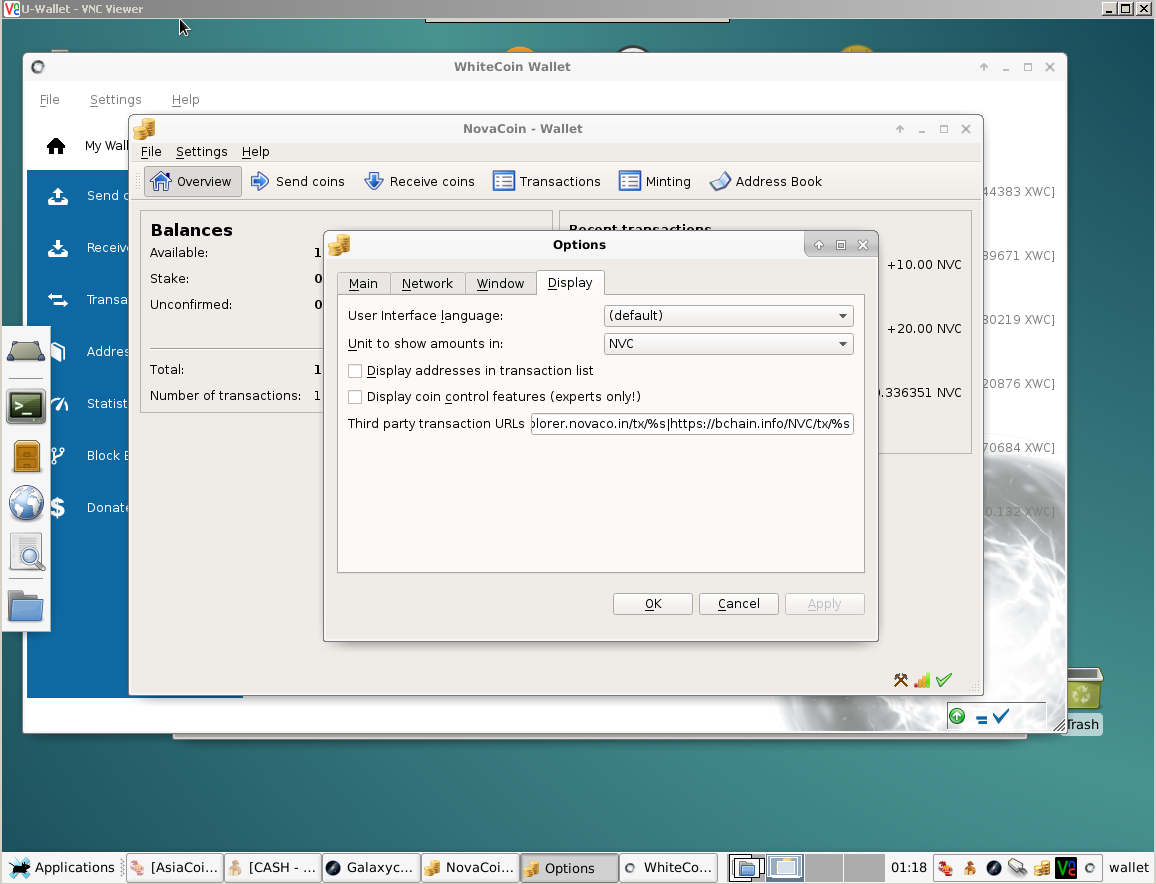Switch to Galaxycoin taskbar window

click(371, 868)
